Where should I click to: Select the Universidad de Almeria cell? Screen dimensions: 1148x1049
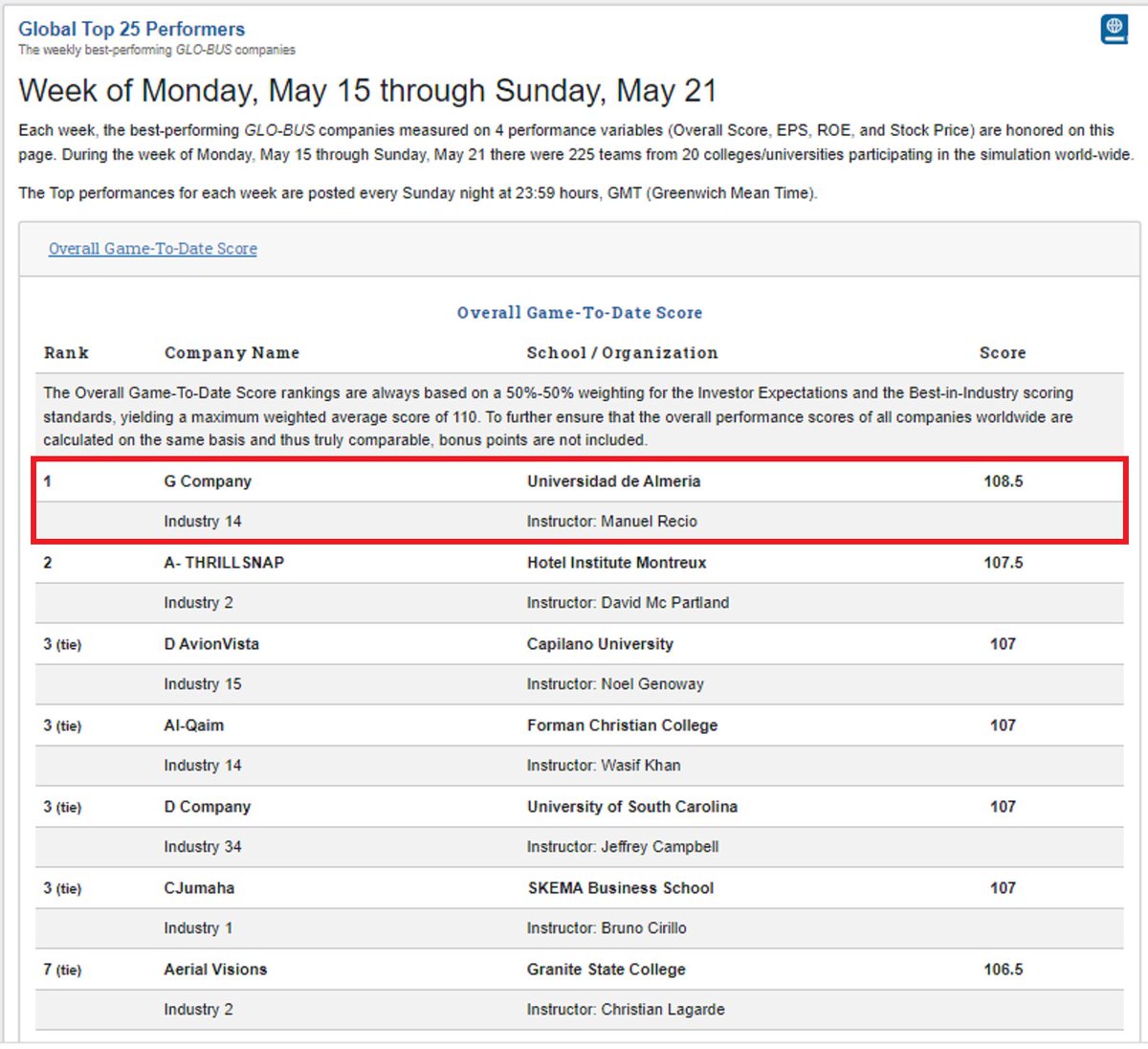pyautogui.click(x=613, y=481)
